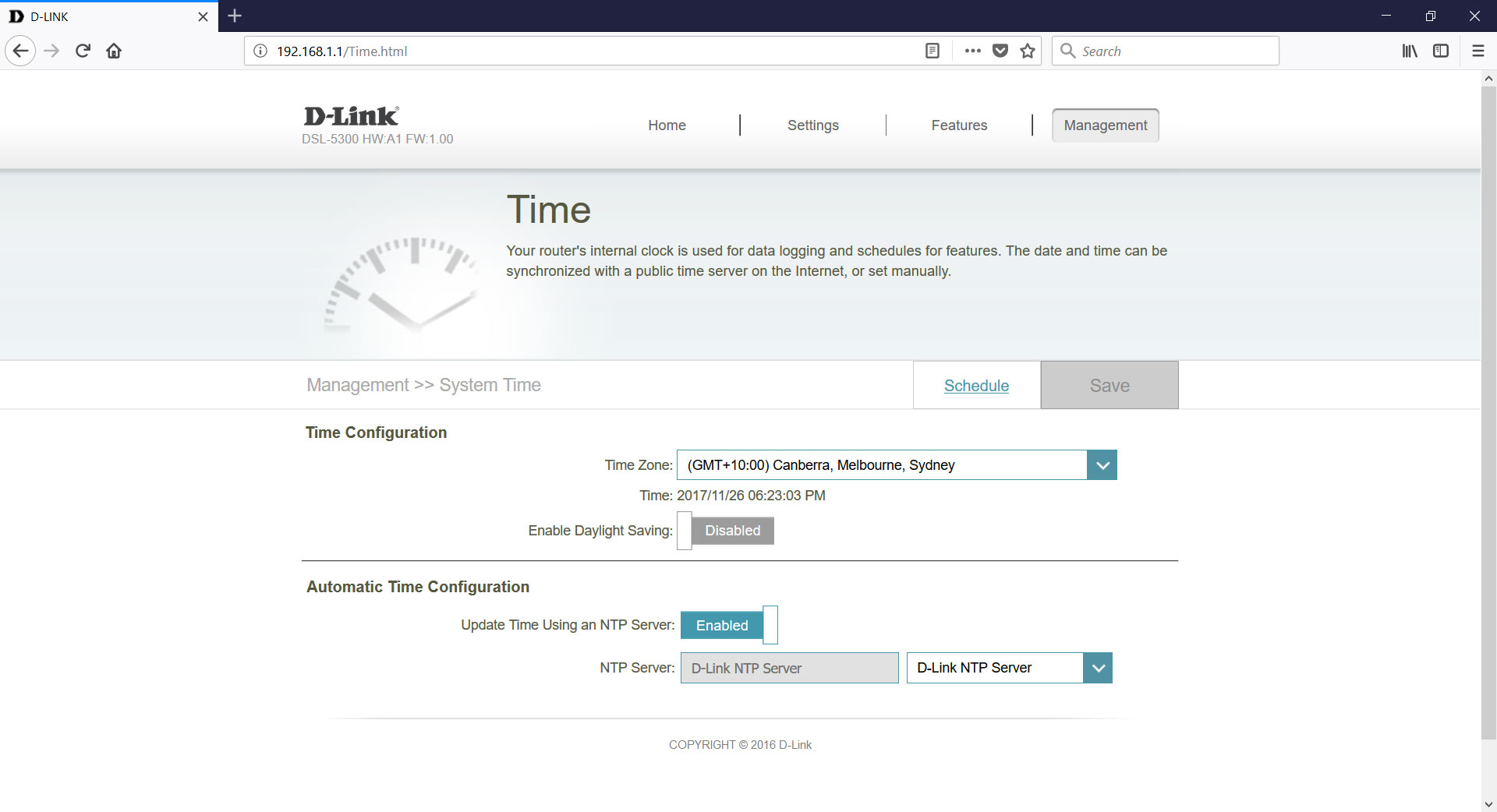Click the NTP Server text field
This screenshot has height=812, width=1497.
pyautogui.click(x=789, y=668)
